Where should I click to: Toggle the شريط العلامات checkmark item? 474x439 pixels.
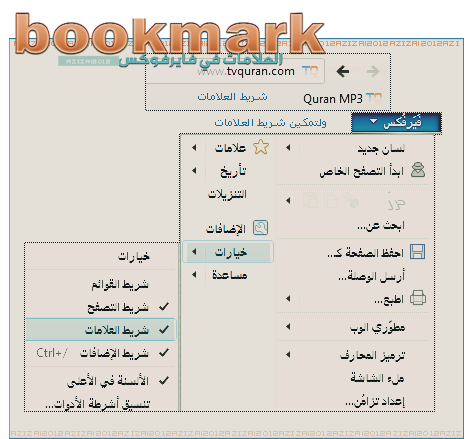pos(101,330)
